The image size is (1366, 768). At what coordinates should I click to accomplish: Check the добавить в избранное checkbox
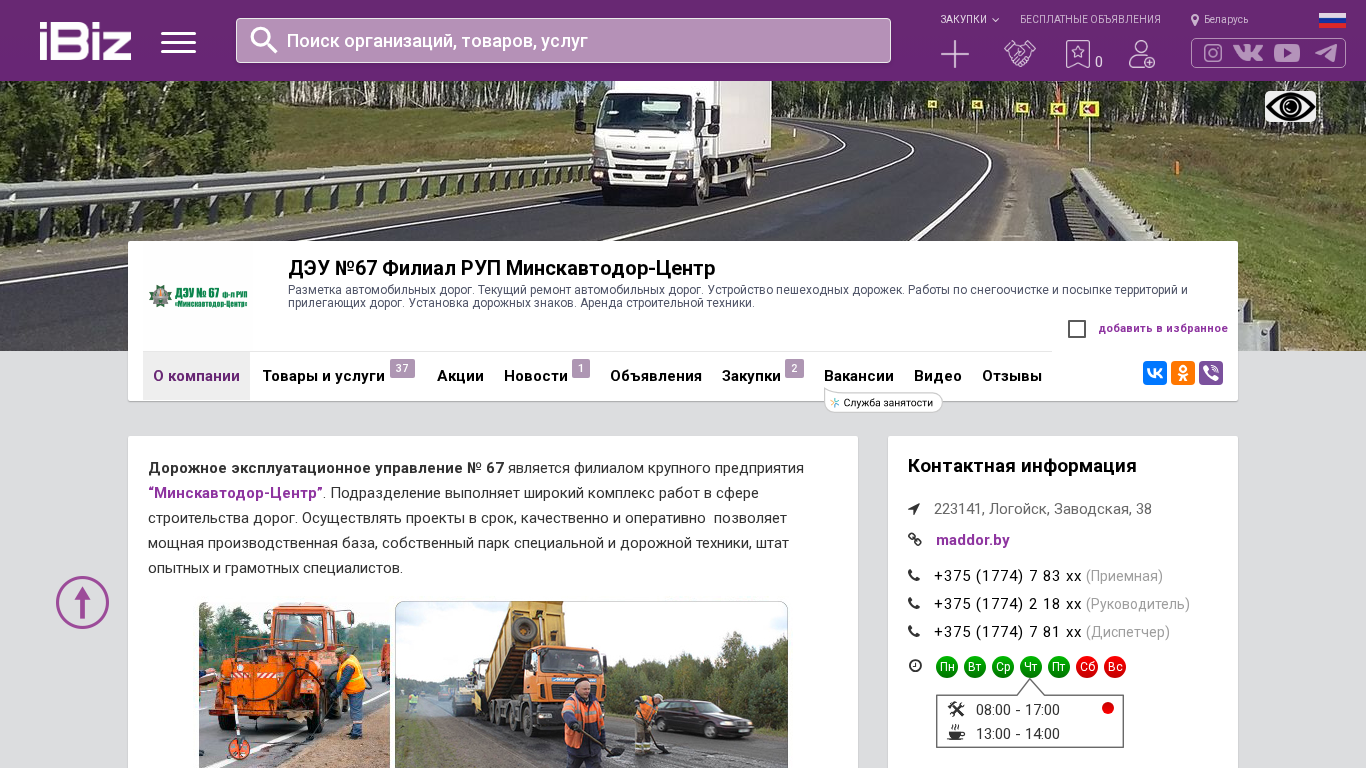pos(1077,329)
